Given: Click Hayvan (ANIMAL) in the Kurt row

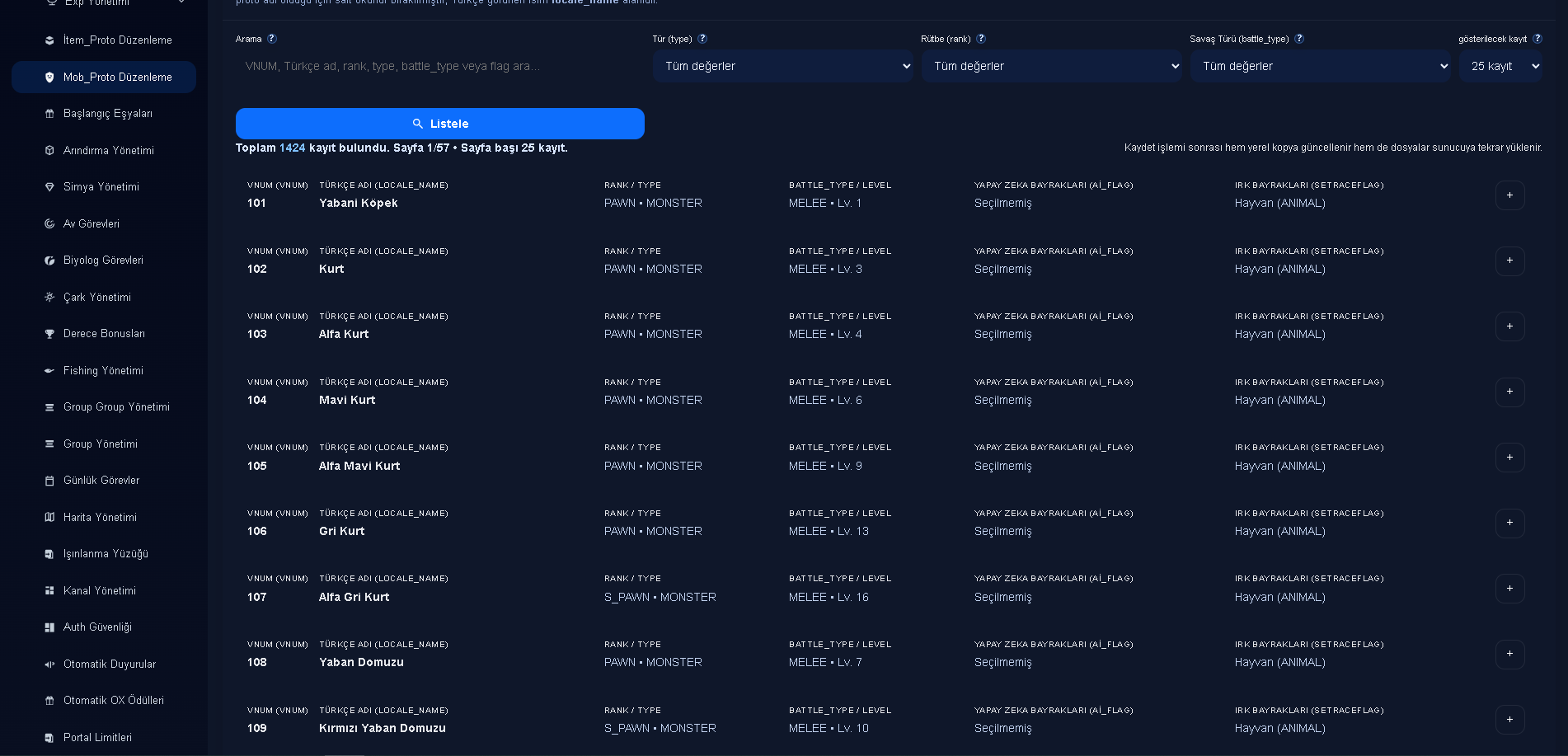Looking at the screenshot, I should [x=1280, y=269].
